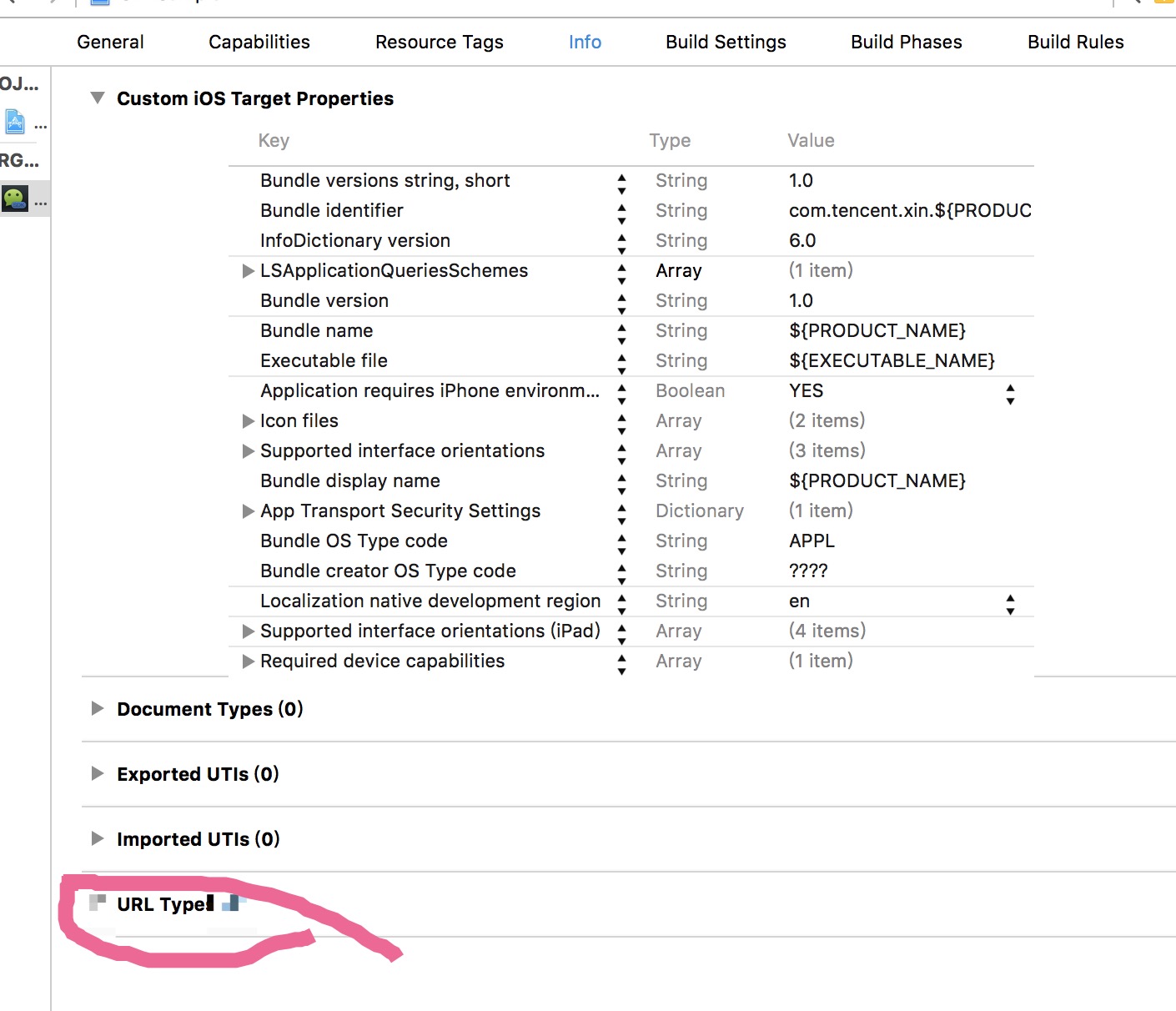Select Executable file value ${EXECUTABLE_NAME}
This screenshot has height=1011, width=1176.
point(892,360)
